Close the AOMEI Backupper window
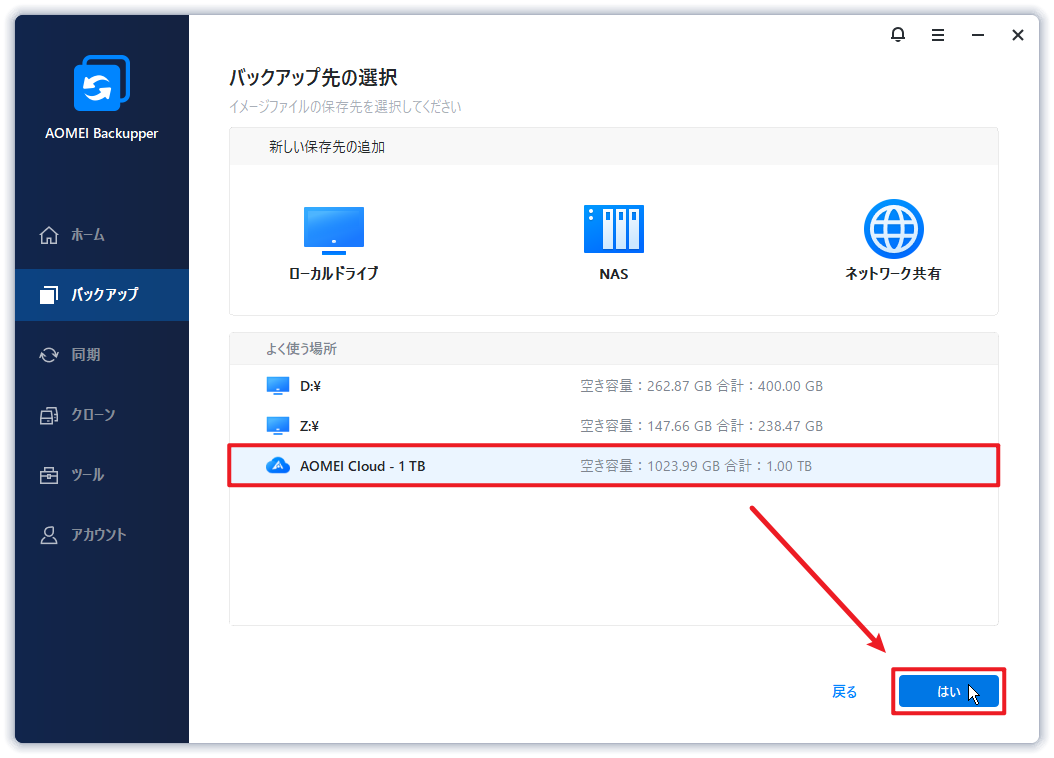Viewport: 1054px width, 758px height. click(1018, 35)
